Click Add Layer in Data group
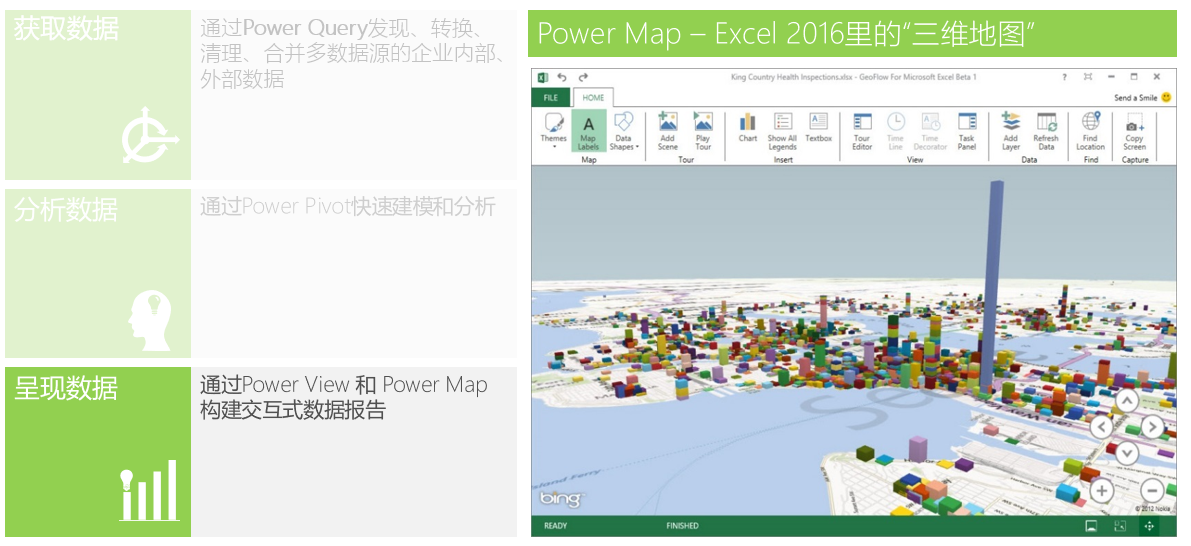The image size is (1191, 546). [1010, 130]
